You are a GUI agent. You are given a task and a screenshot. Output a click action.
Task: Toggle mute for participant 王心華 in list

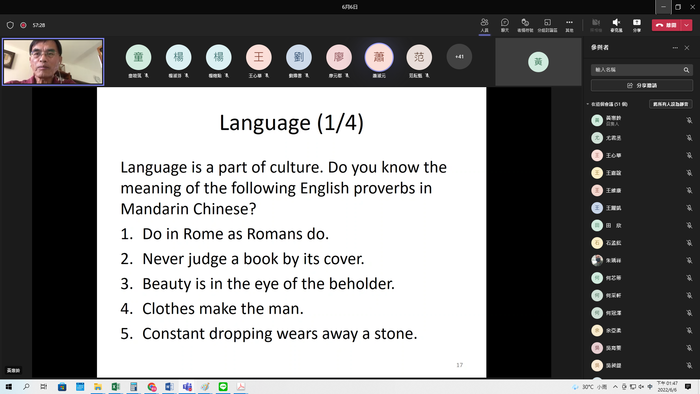click(689, 155)
